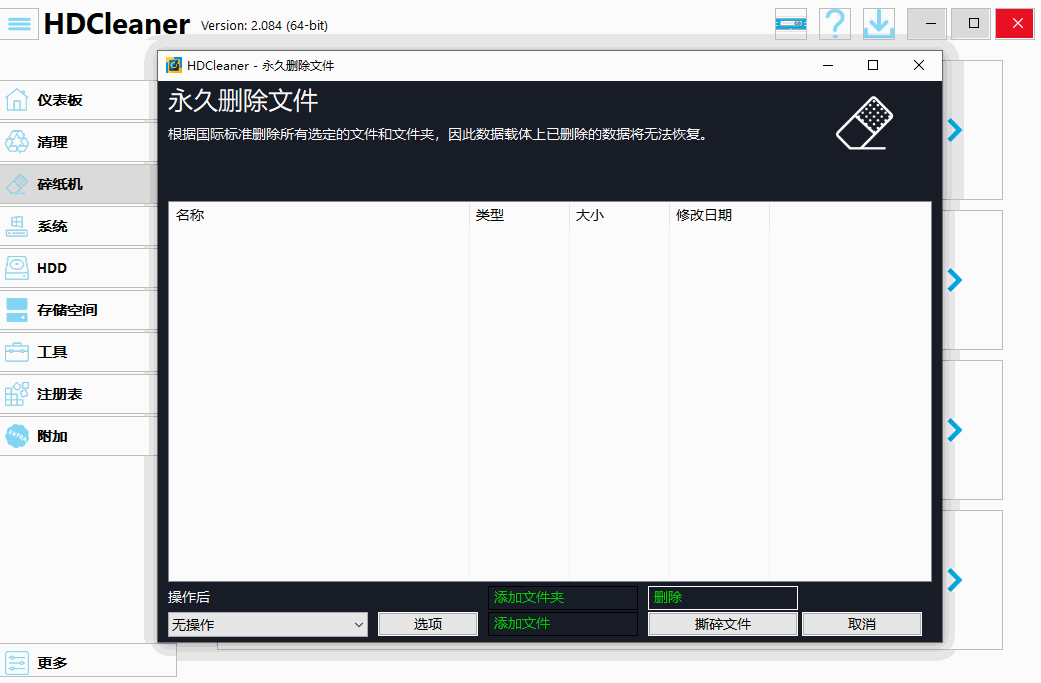Sort list by 修改日期 column header
The height and width of the screenshot is (683, 1041).
tap(720, 215)
